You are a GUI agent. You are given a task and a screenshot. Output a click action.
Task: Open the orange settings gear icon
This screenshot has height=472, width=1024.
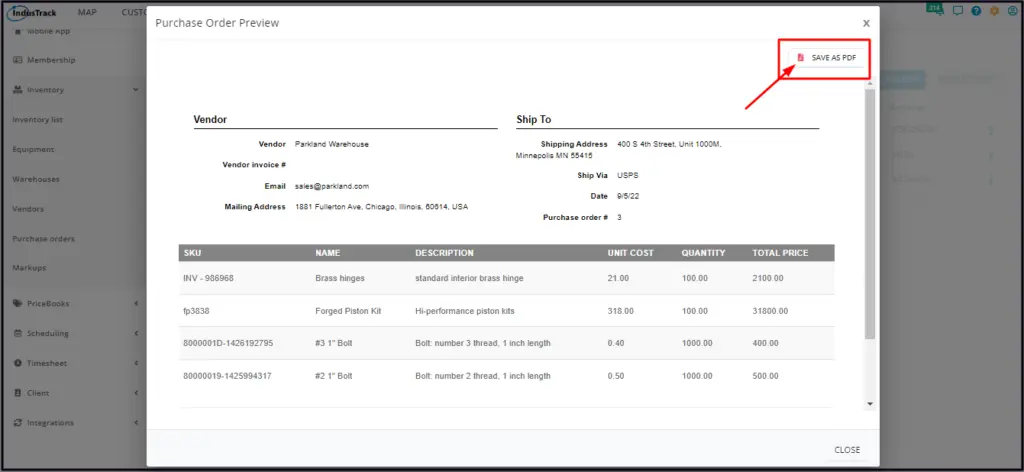pos(995,10)
